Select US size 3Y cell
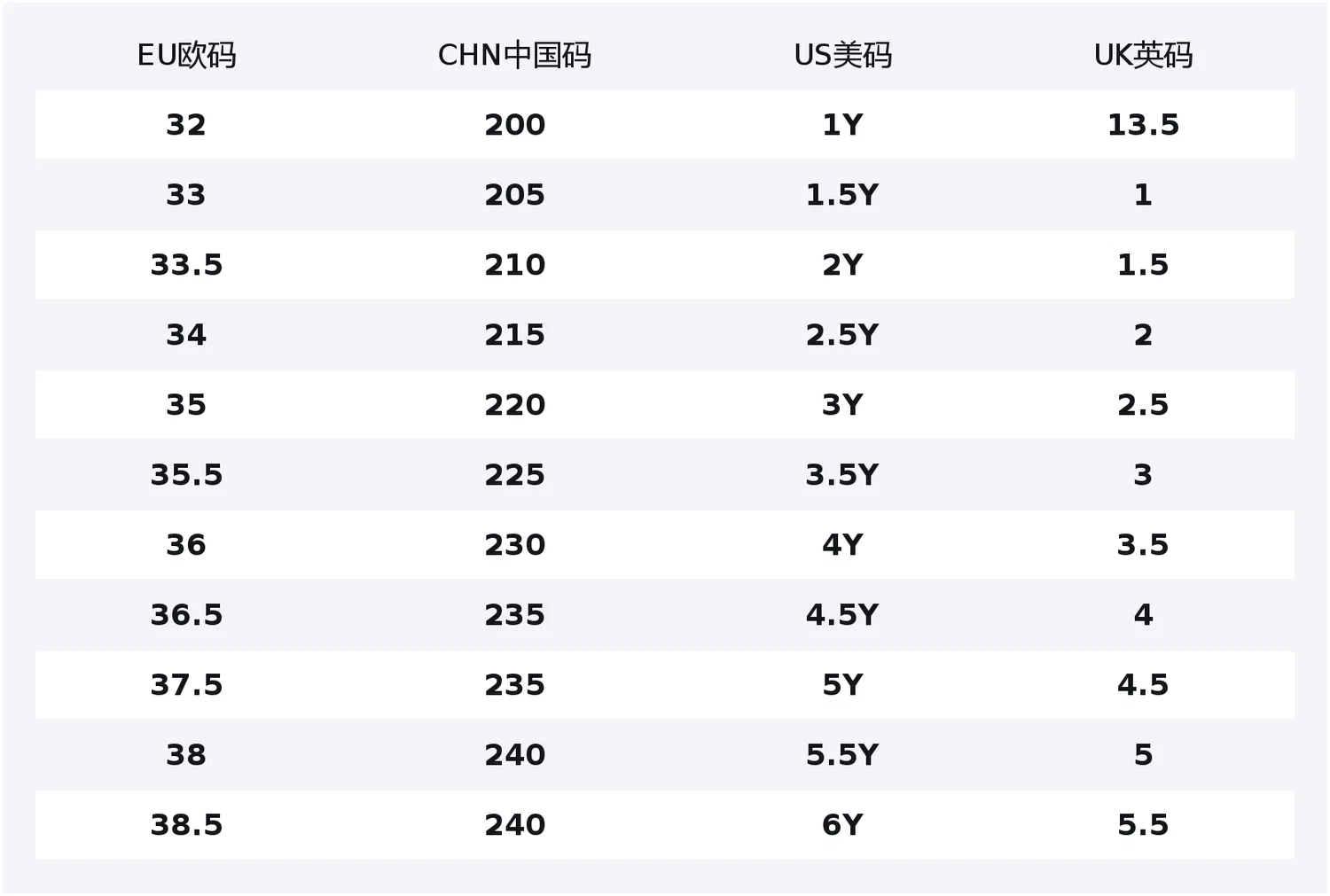Image resolution: width=1330 pixels, height=896 pixels. [842, 405]
